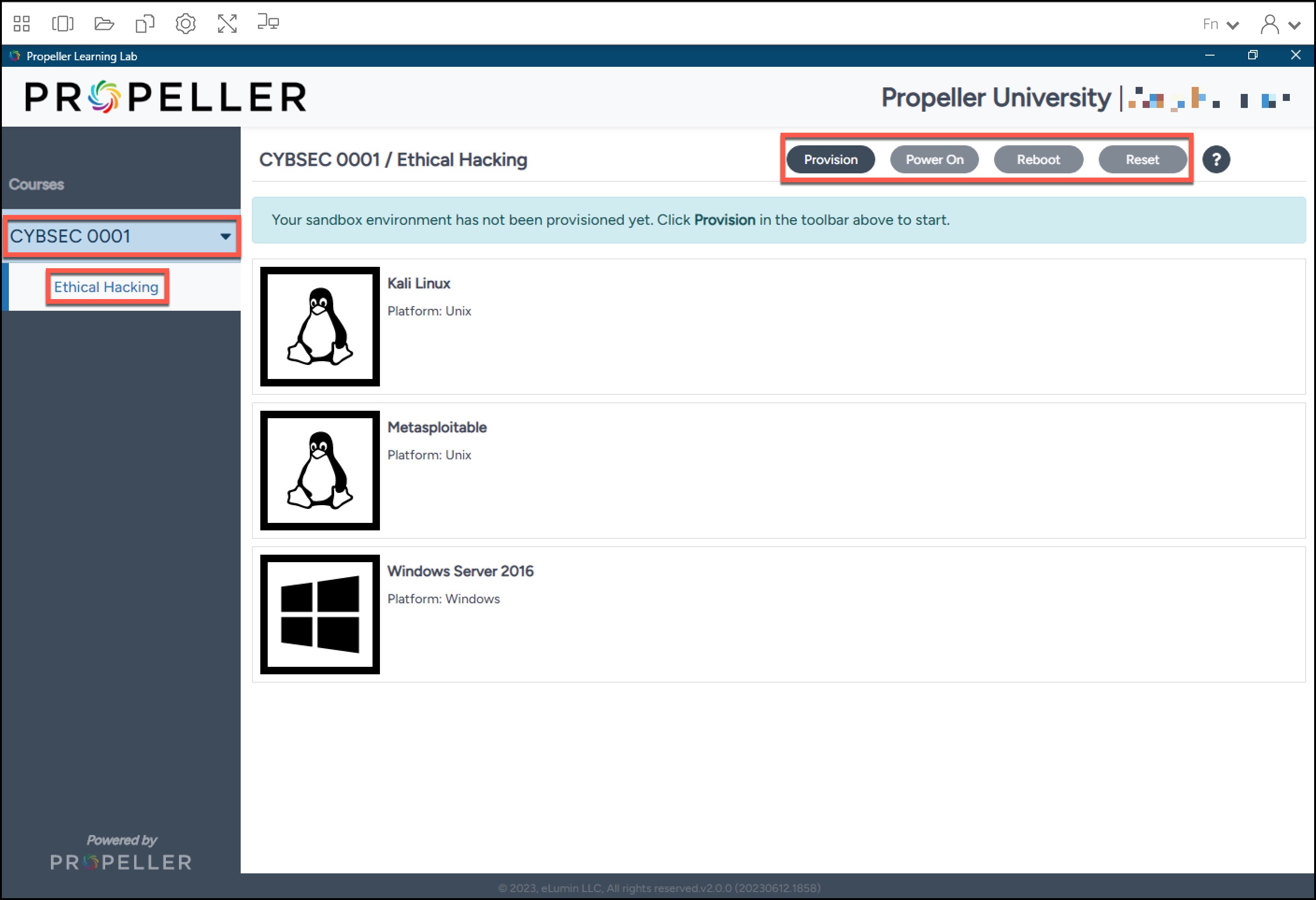
Task: Click the Kali Linux title text
Action: pos(418,283)
